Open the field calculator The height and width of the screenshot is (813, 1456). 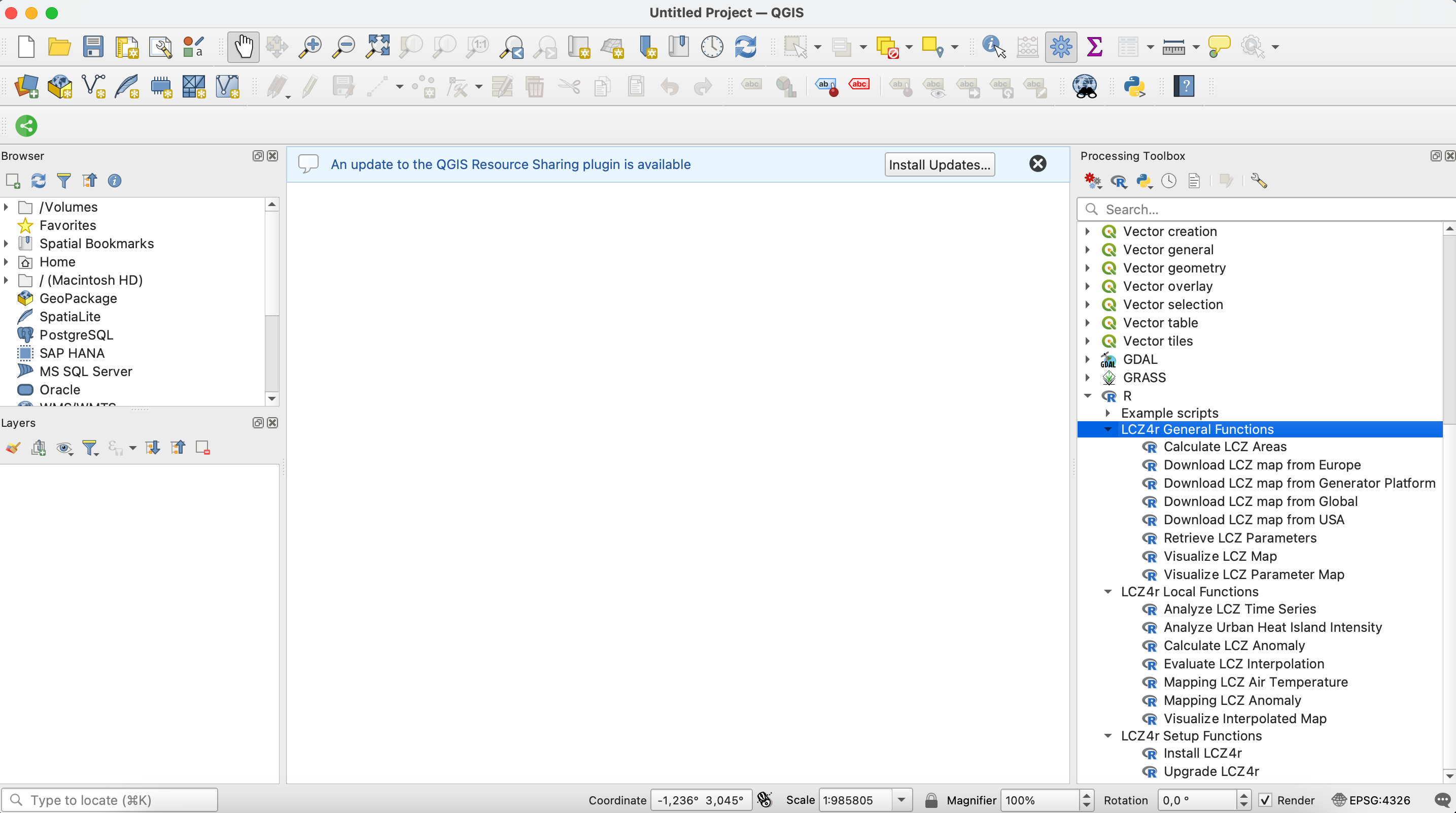pos(1027,46)
